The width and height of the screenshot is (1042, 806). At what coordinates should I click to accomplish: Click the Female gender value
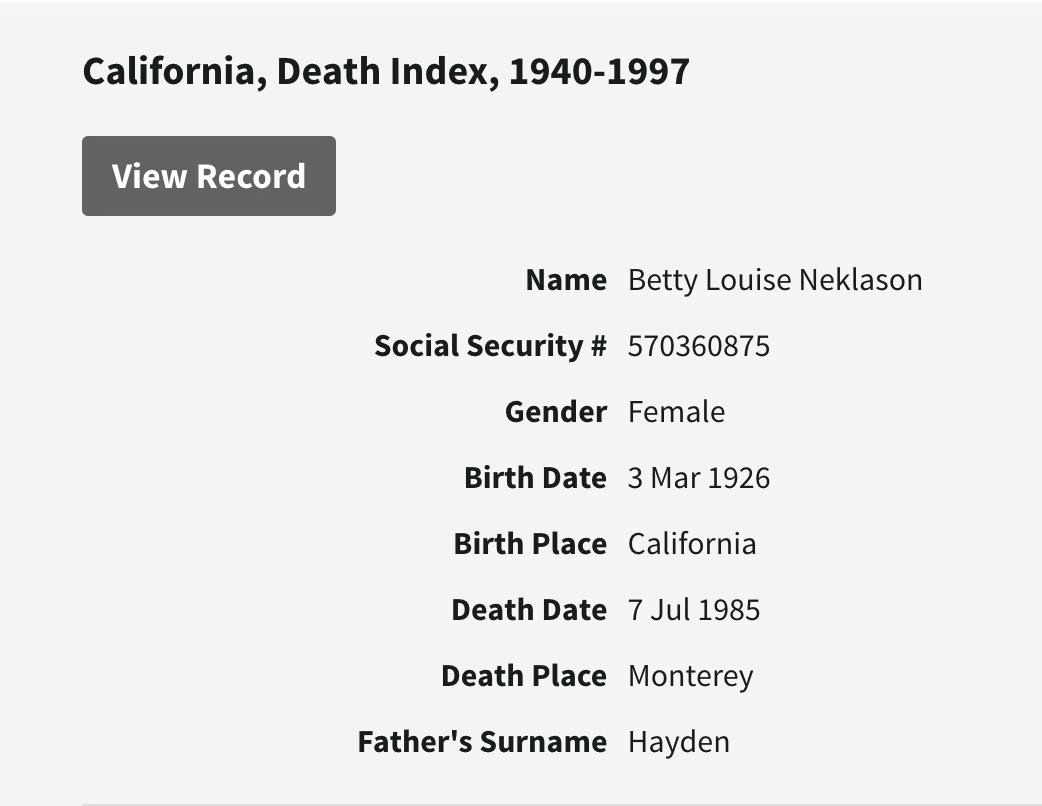[676, 412]
